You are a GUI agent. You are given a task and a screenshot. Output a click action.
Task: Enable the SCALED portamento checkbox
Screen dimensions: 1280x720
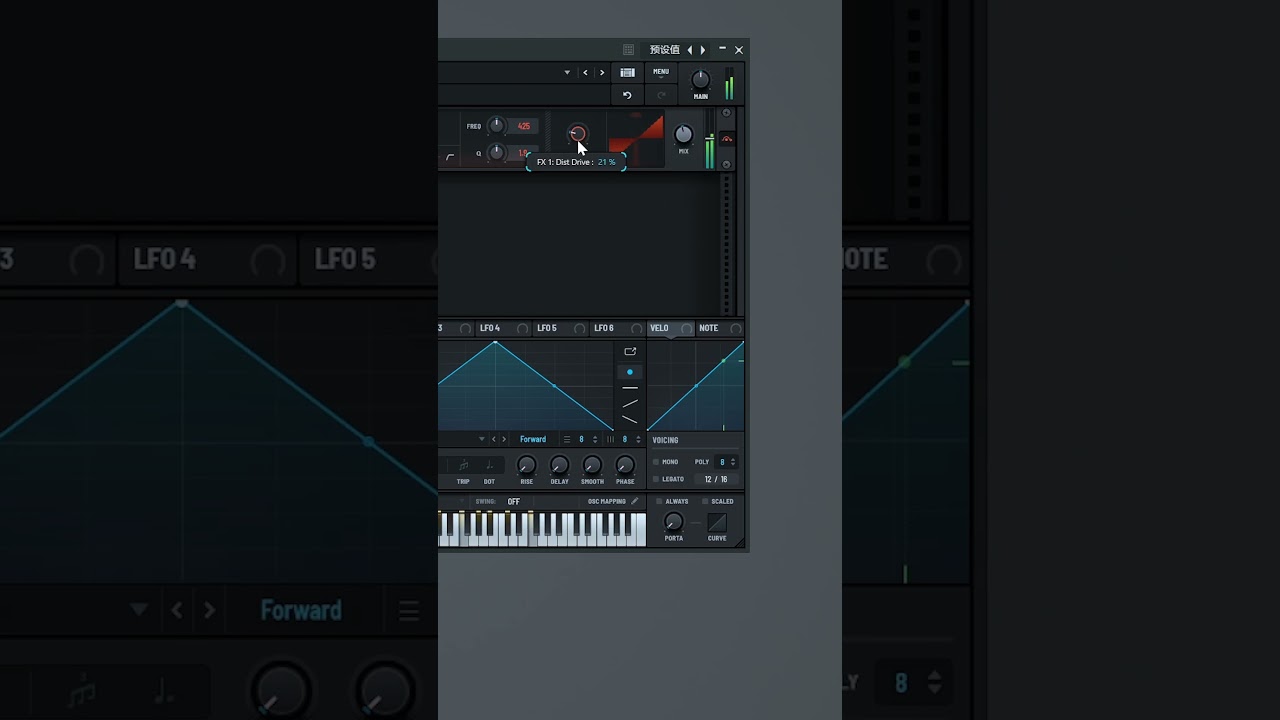[705, 501]
